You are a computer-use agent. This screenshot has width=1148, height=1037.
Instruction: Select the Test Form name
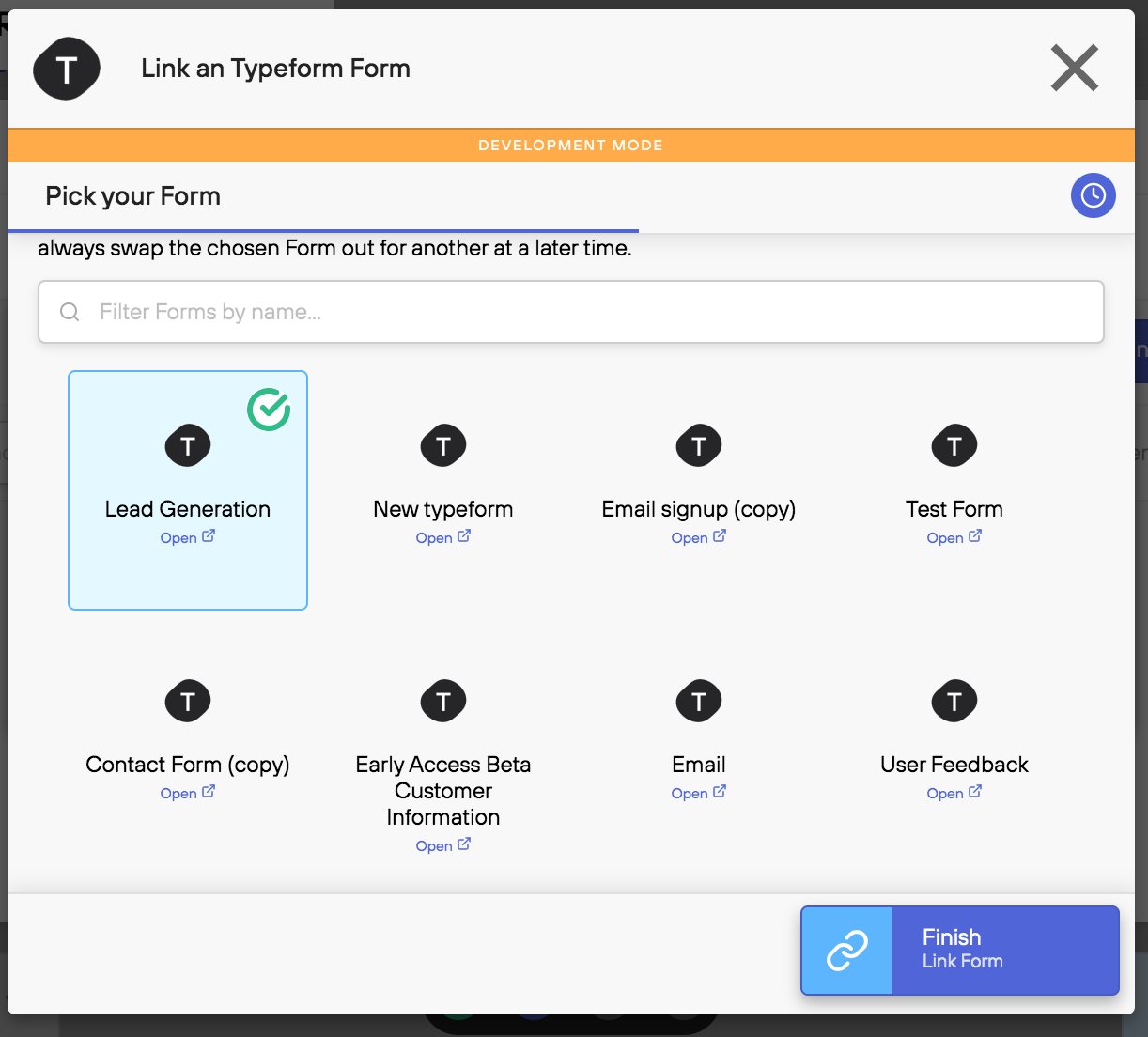(x=954, y=509)
